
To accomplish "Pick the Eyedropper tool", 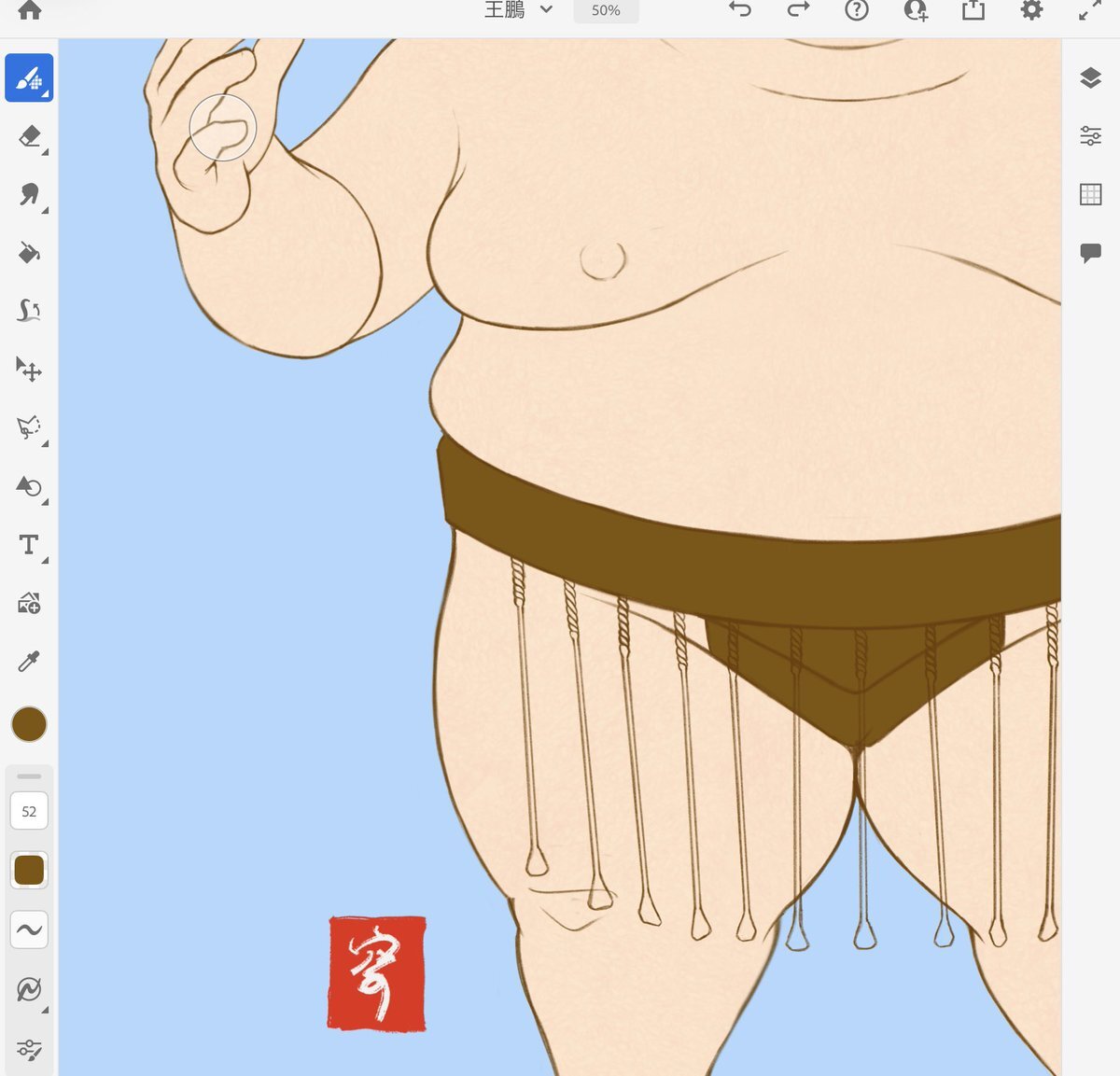I will coord(29,662).
